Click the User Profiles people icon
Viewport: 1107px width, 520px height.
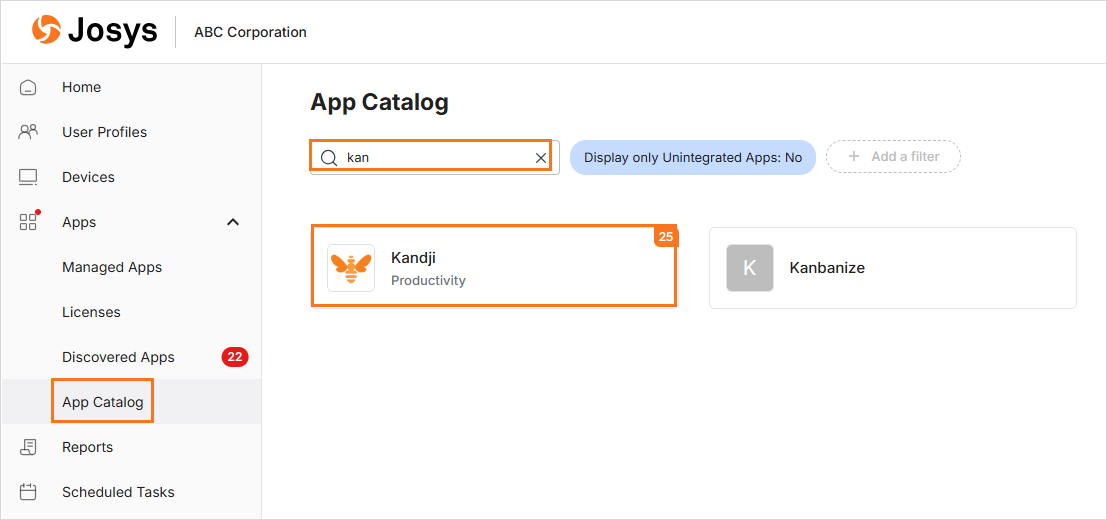[x=28, y=132]
